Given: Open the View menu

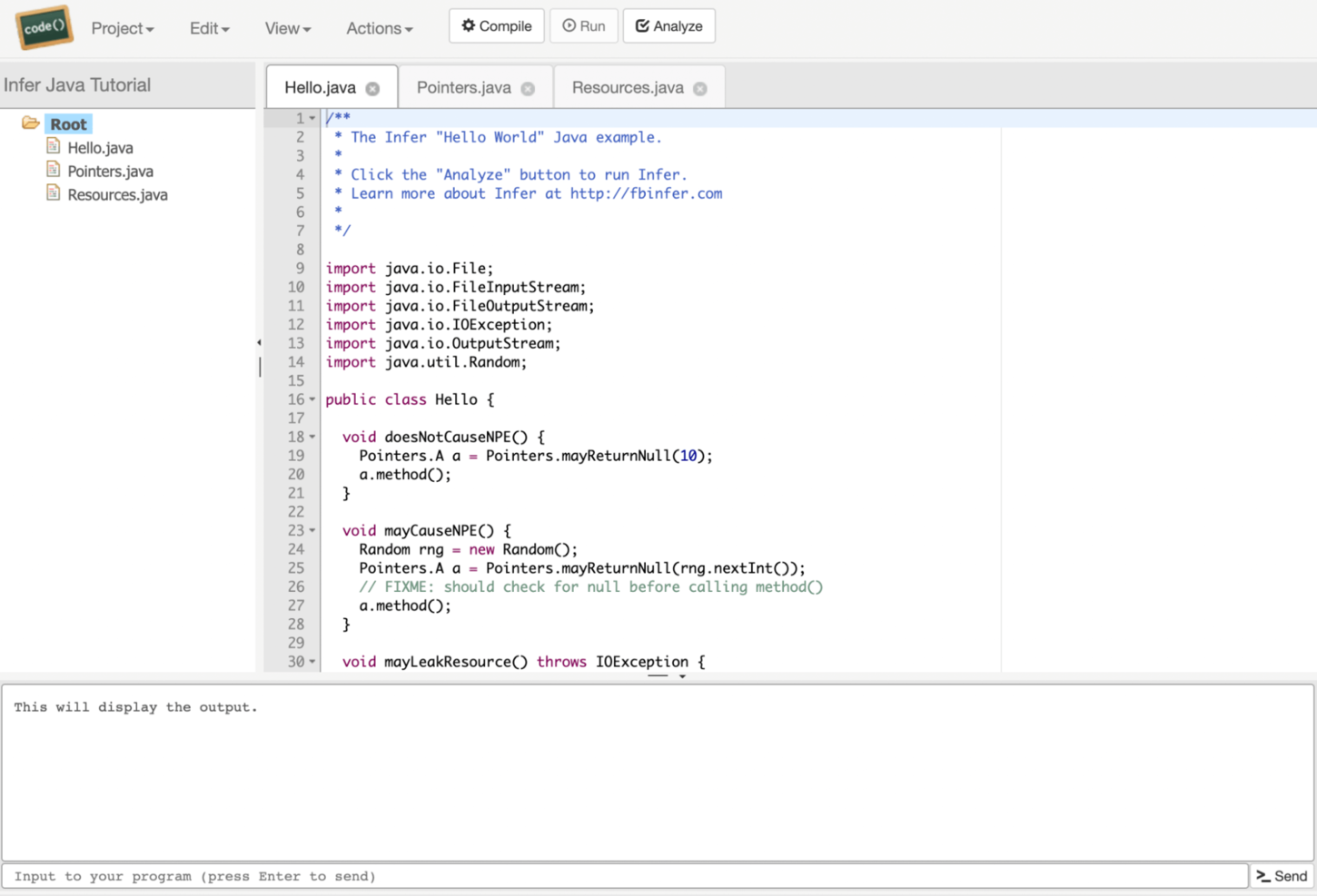Looking at the screenshot, I should (286, 28).
